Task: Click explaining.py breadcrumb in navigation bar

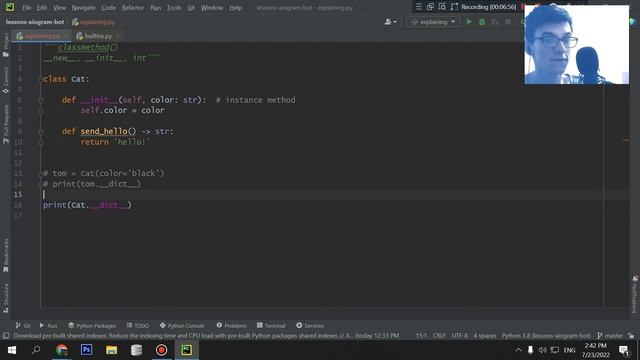Action: 93,22
